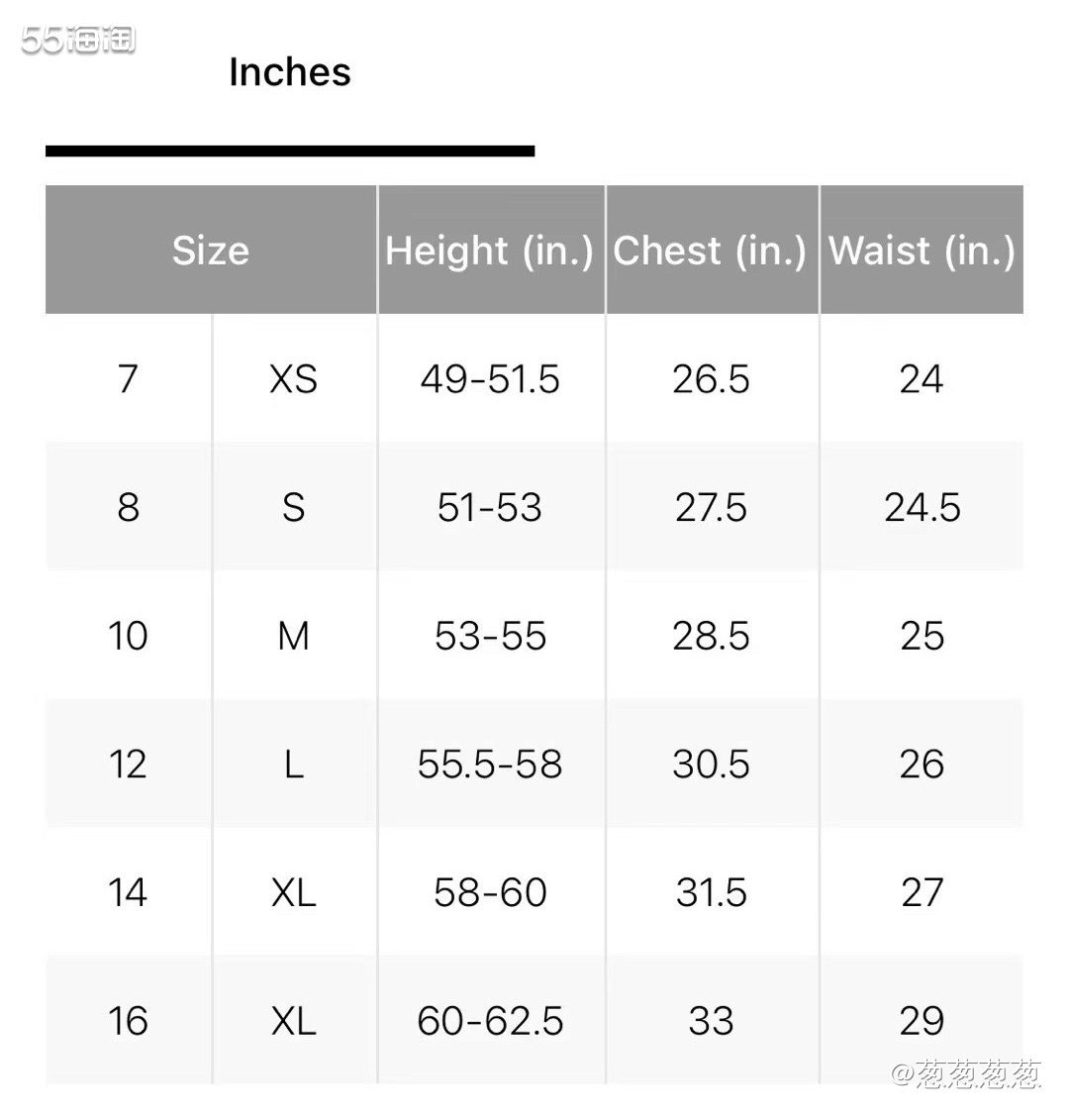This screenshot has width=1069, height=1120.
Task: Click the black underline below Inches
Action: tap(290, 151)
